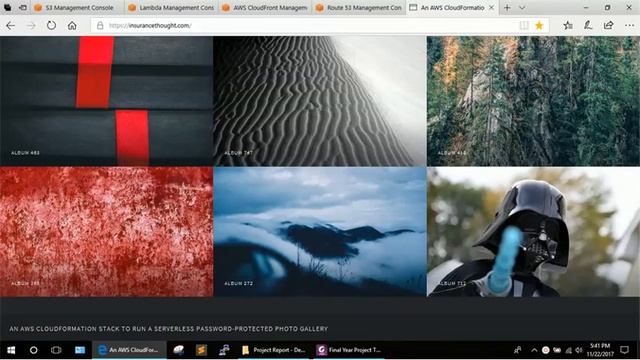Screen dimensions: 640x360
Task: Open the red textured foliage album
Action: click(x=106, y=231)
